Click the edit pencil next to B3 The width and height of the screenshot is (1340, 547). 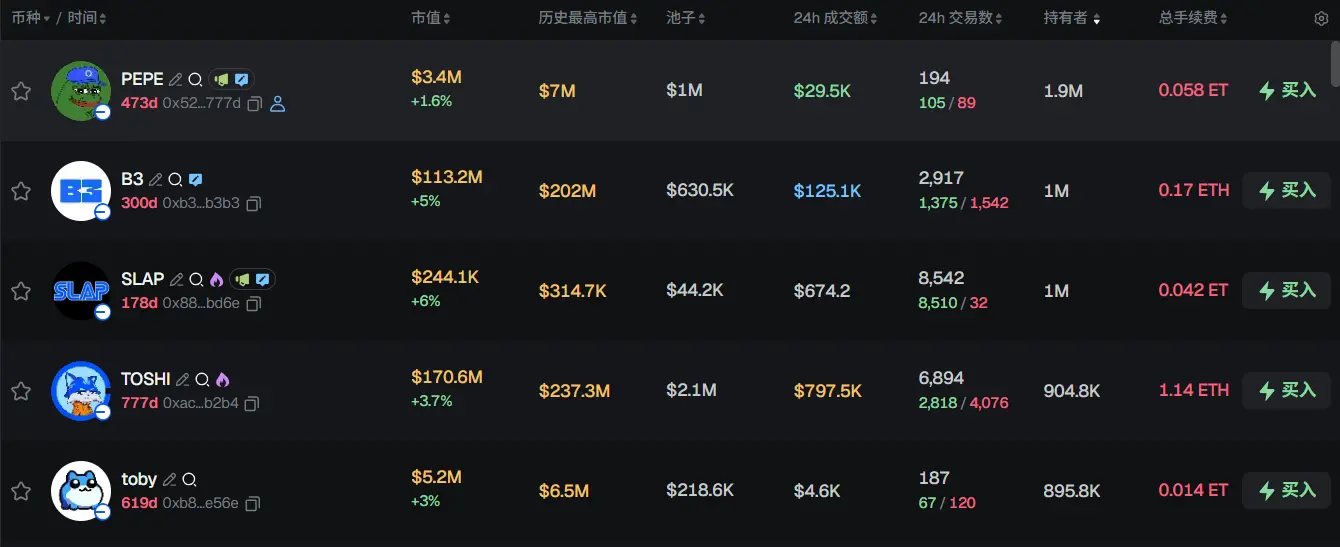[x=155, y=180]
